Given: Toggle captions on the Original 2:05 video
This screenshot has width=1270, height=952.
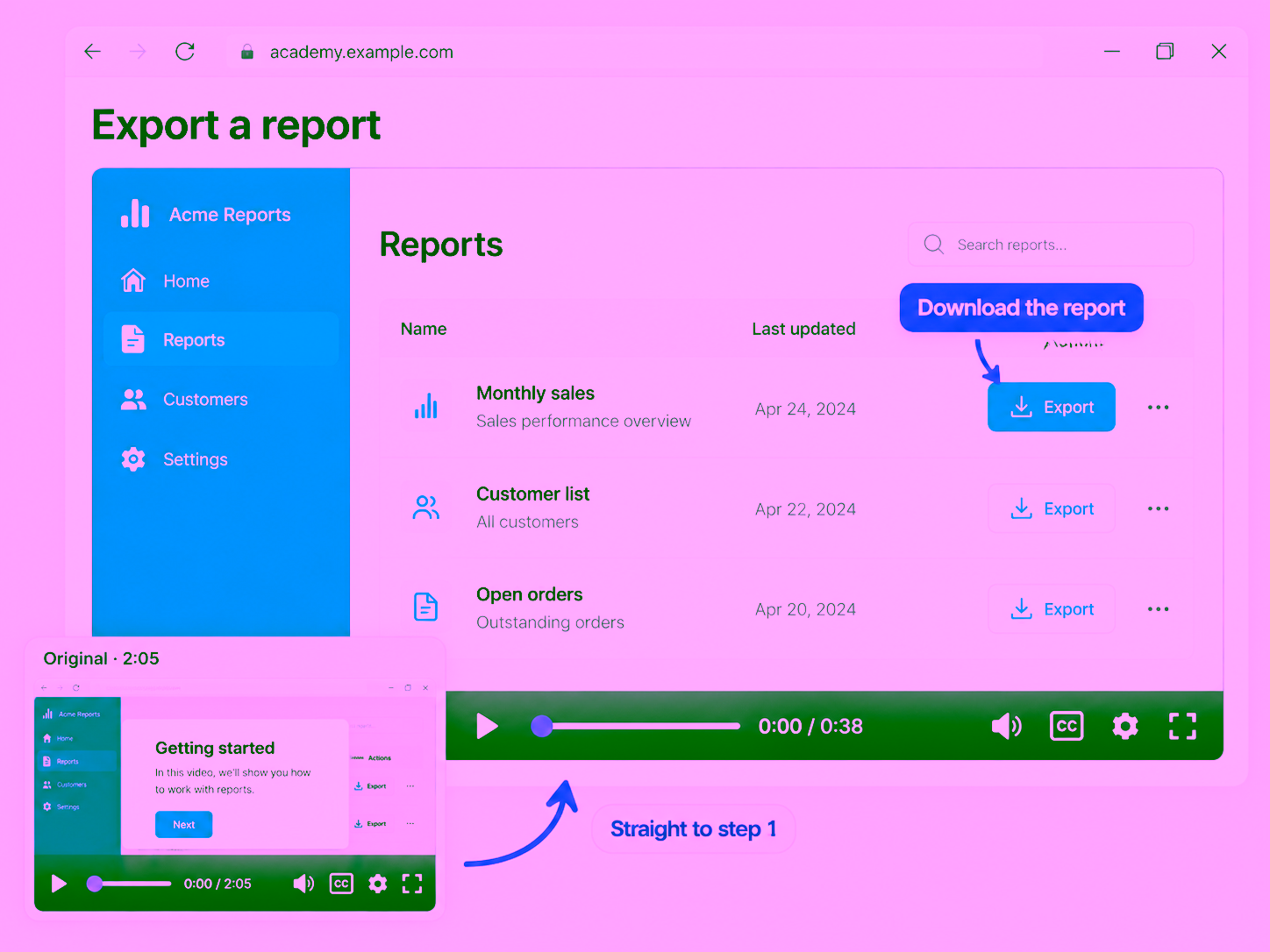Looking at the screenshot, I should [341, 884].
